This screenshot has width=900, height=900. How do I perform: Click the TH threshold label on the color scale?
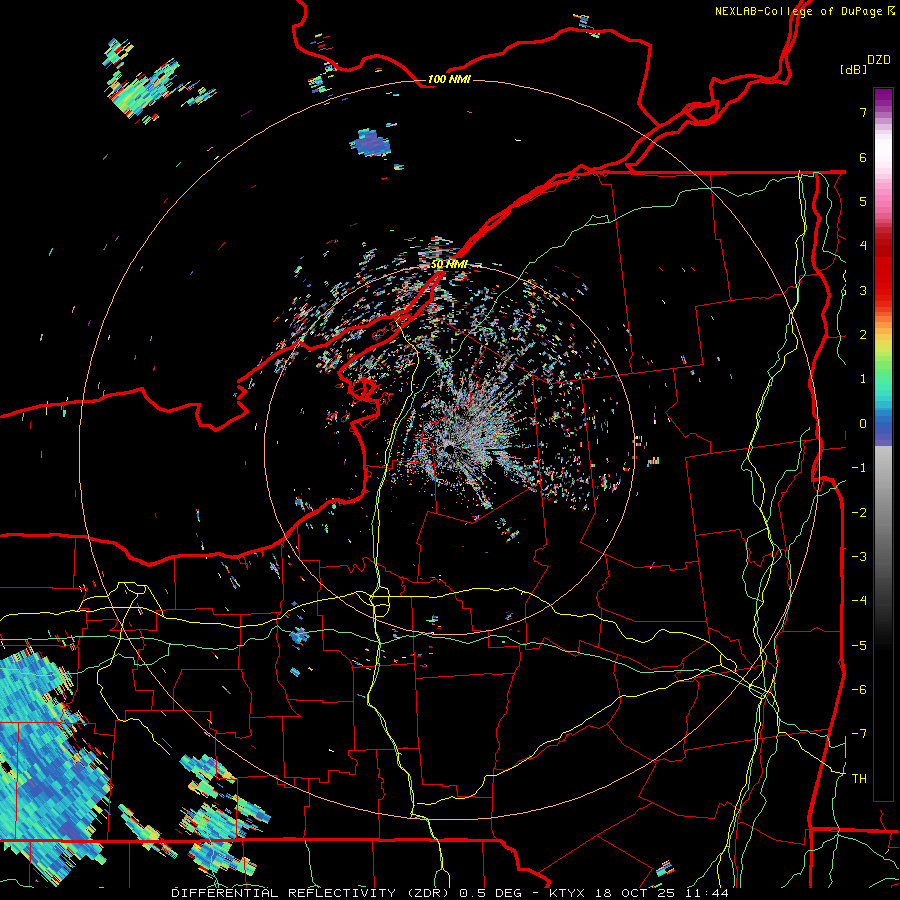[x=859, y=778]
